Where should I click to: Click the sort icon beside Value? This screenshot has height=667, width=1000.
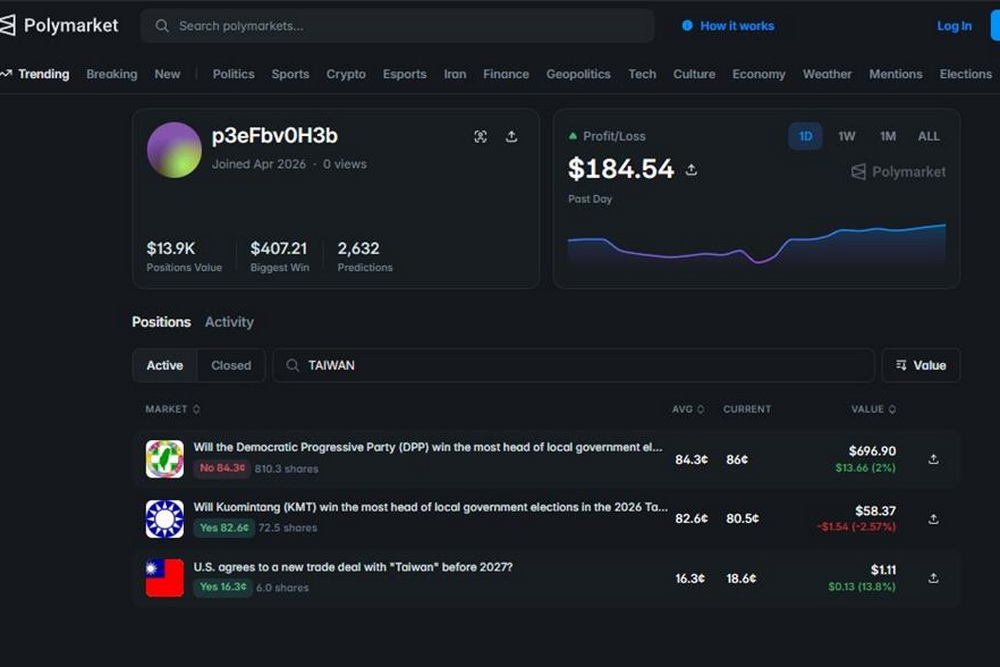pos(901,365)
